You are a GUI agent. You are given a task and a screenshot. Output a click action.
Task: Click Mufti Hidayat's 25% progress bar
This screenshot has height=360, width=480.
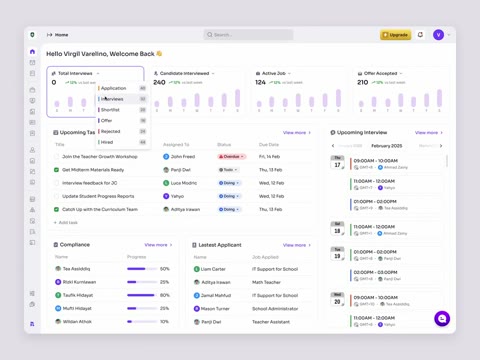(x=142, y=308)
